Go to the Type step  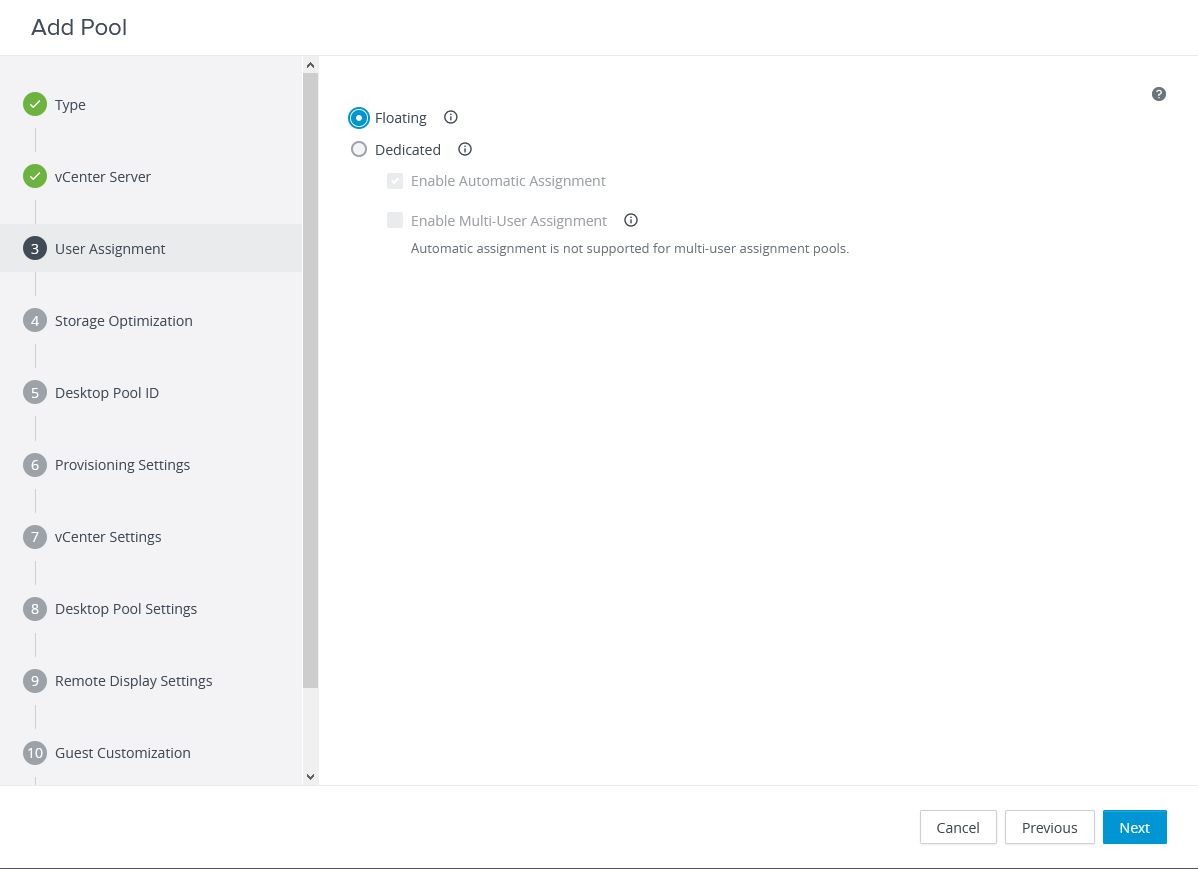tap(70, 105)
